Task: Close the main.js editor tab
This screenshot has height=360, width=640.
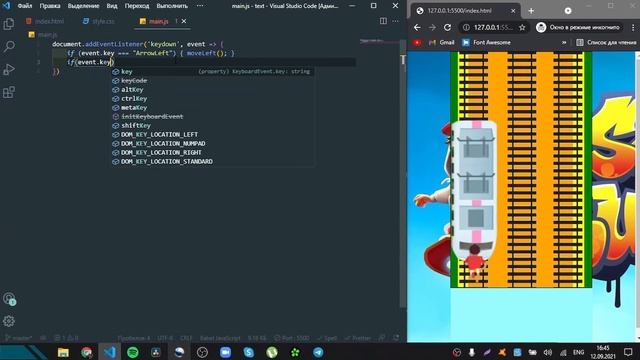Action: click(184, 21)
